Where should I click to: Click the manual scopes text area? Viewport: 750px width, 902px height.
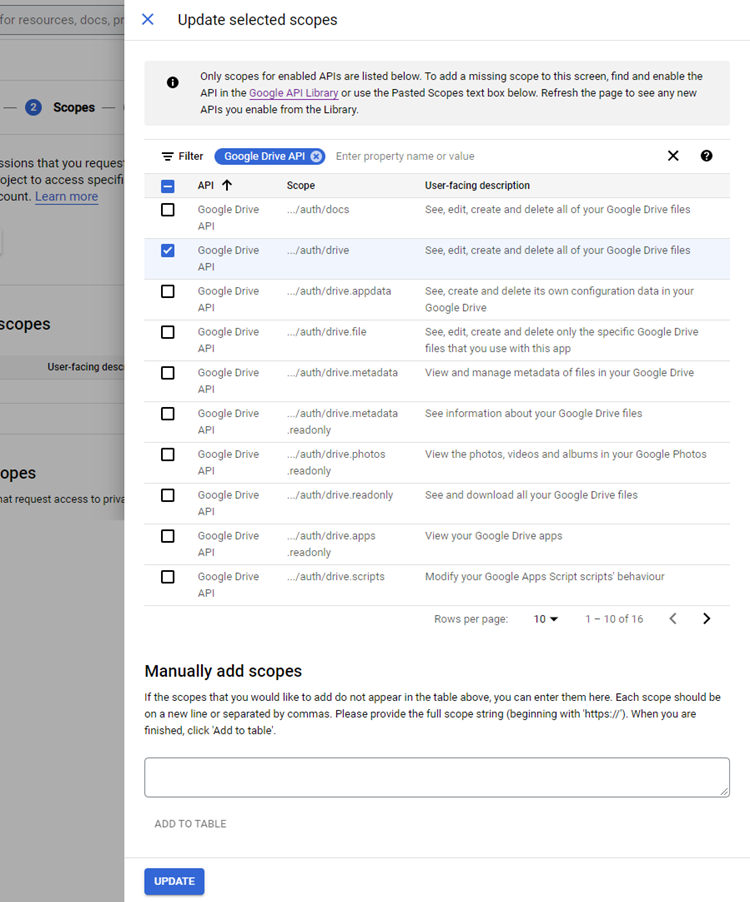pyautogui.click(x=436, y=777)
